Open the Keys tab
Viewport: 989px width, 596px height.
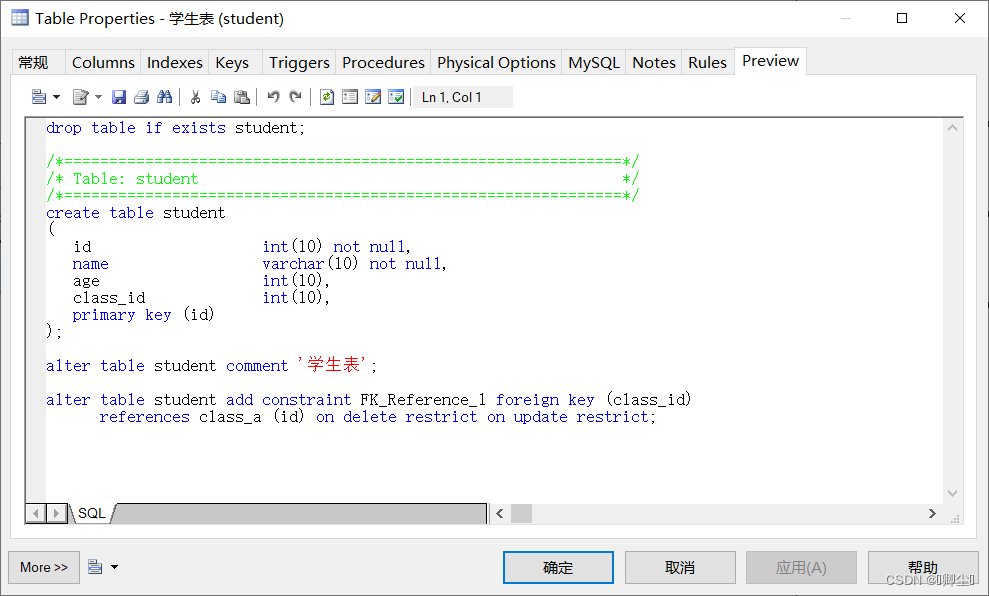point(231,61)
